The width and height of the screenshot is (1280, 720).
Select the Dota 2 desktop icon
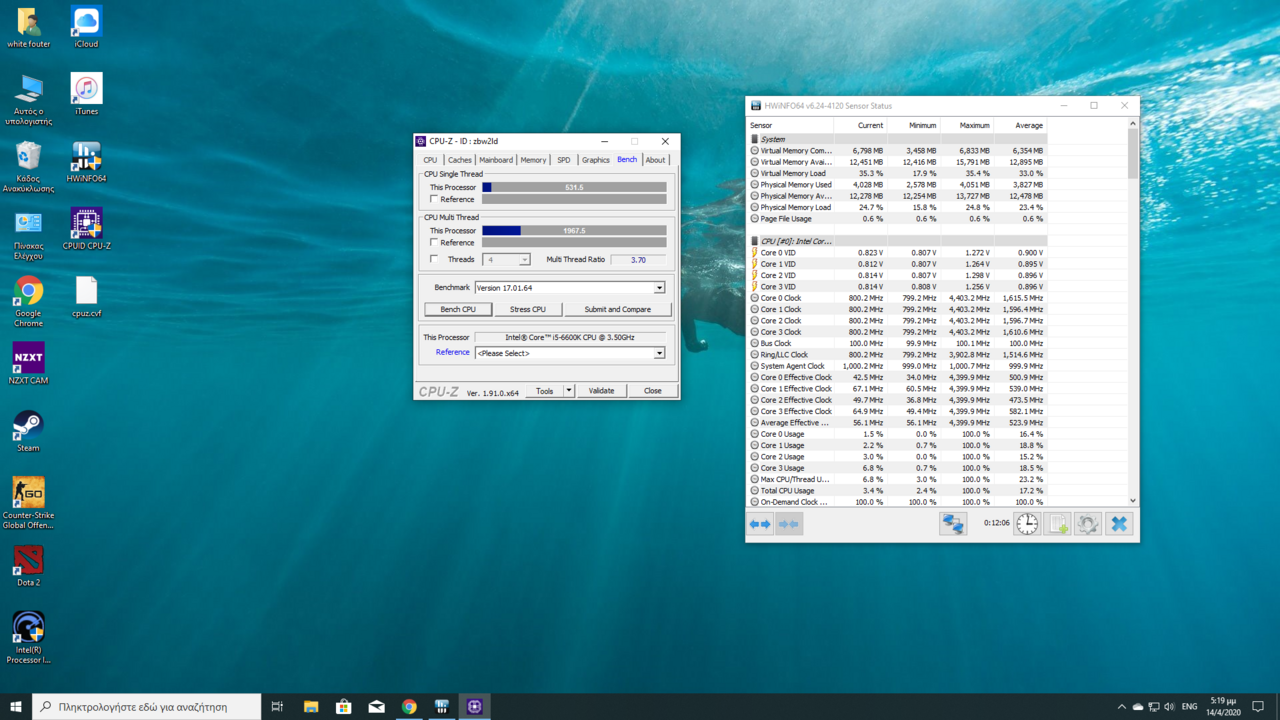click(28, 566)
